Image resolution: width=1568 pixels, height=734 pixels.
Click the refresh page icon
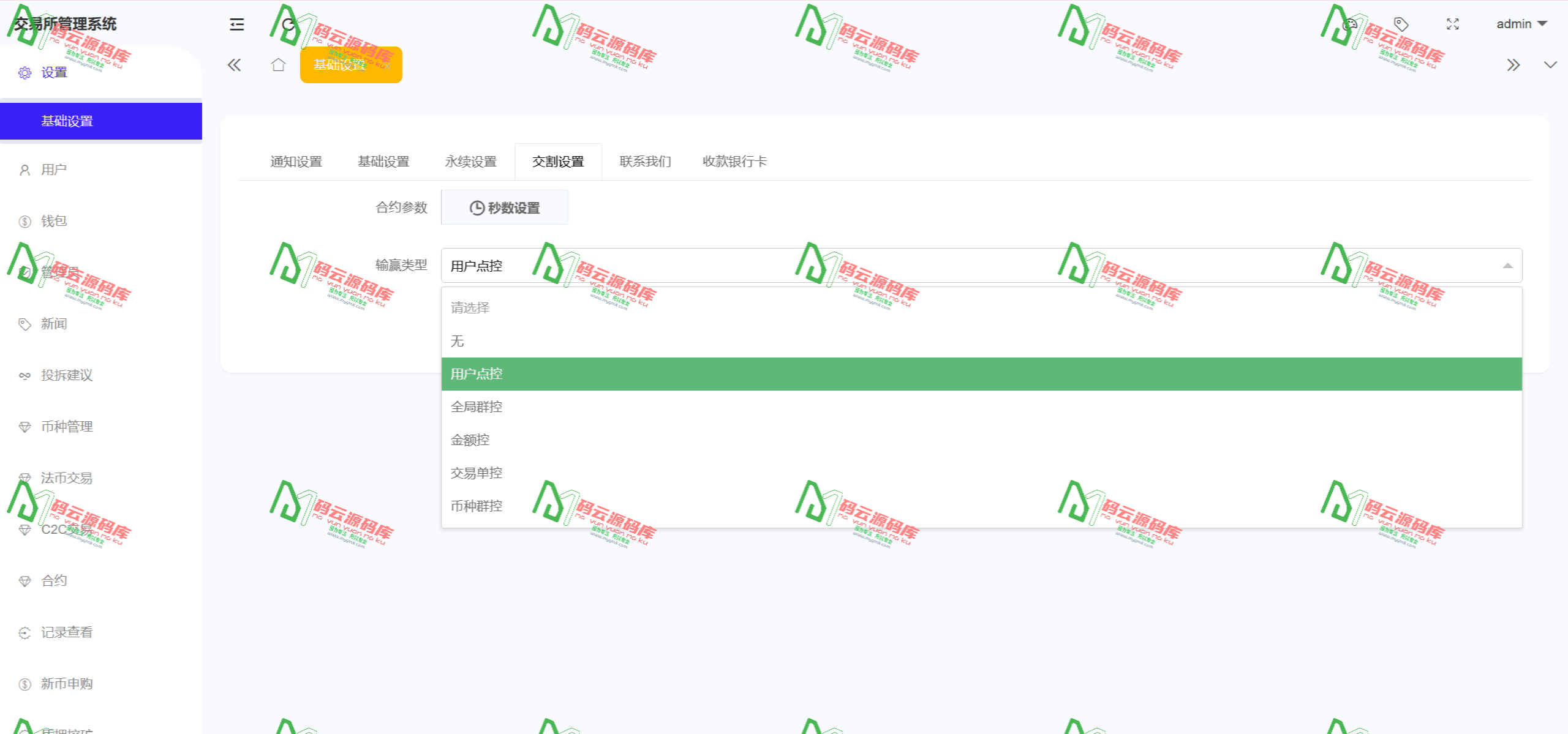click(288, 24)
